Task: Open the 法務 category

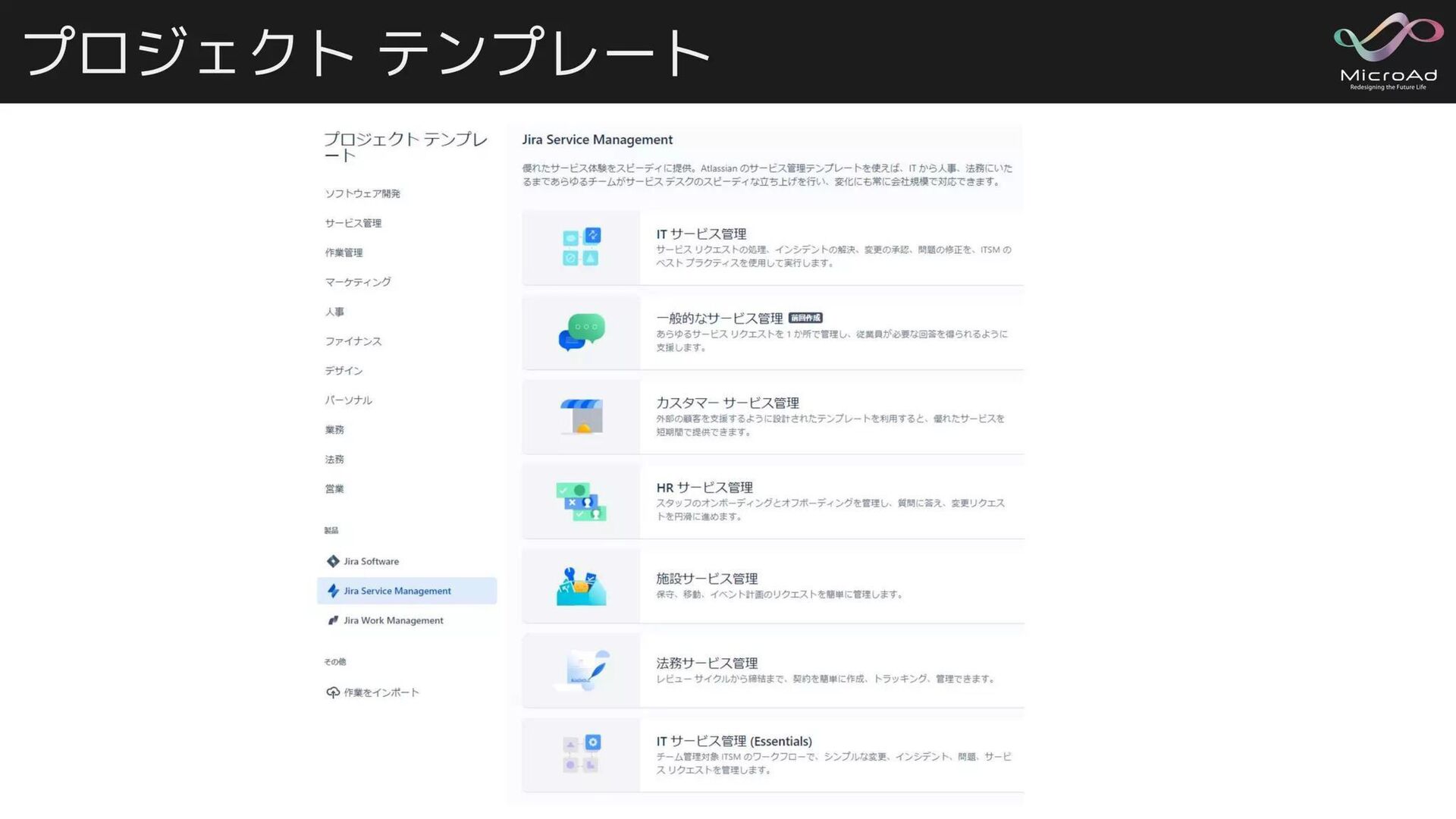Action: pos(334,460)
